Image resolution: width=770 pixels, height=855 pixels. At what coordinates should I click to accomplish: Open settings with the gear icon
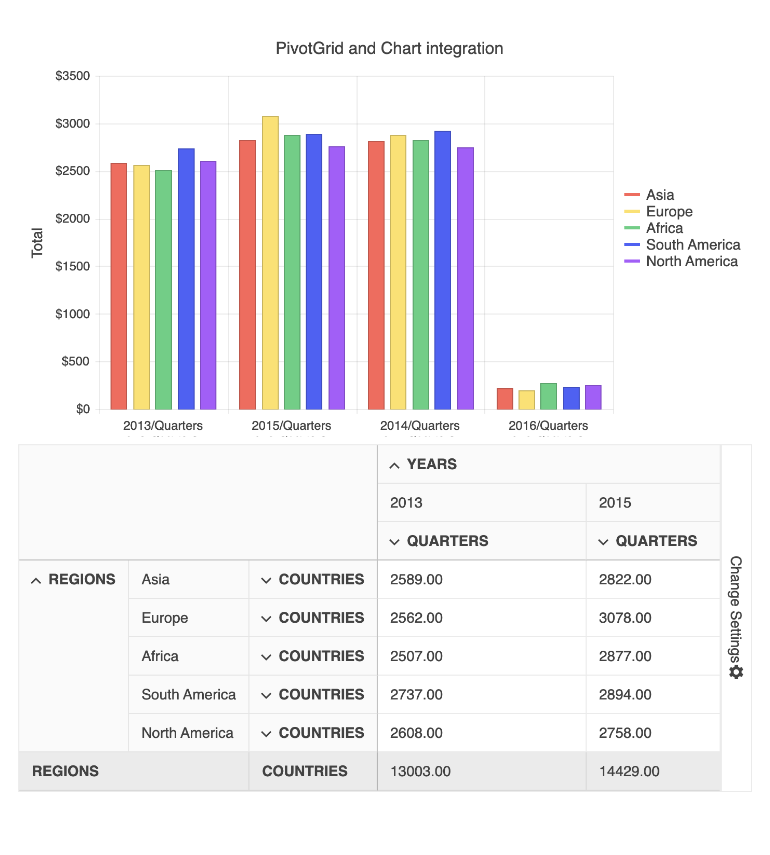(x=736, y=671)
